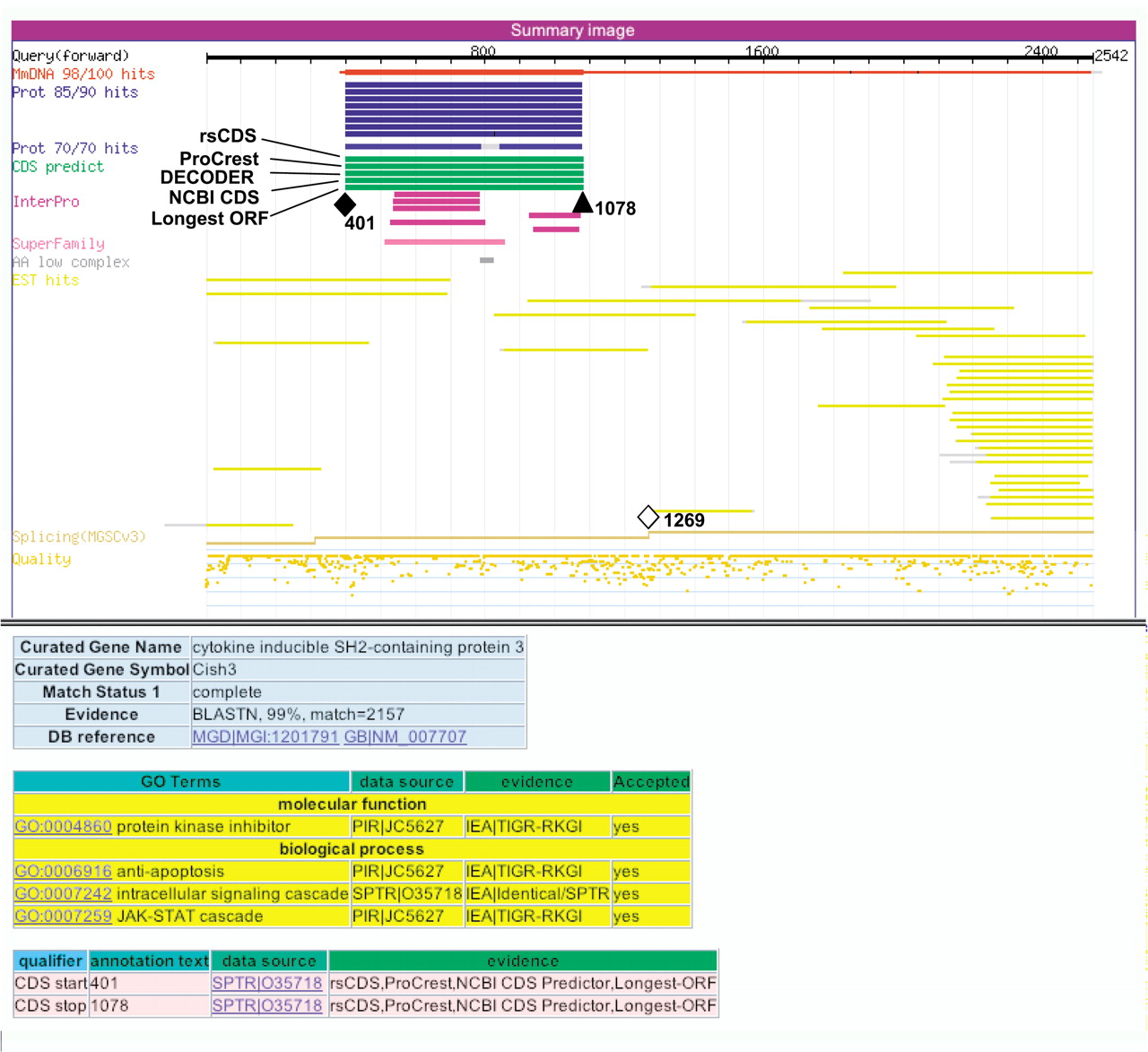Viewport: 1148px width, 1052px height.
Task: Click the Splicing(MGSCv3) track label
Action: click(x=79, y=536)
